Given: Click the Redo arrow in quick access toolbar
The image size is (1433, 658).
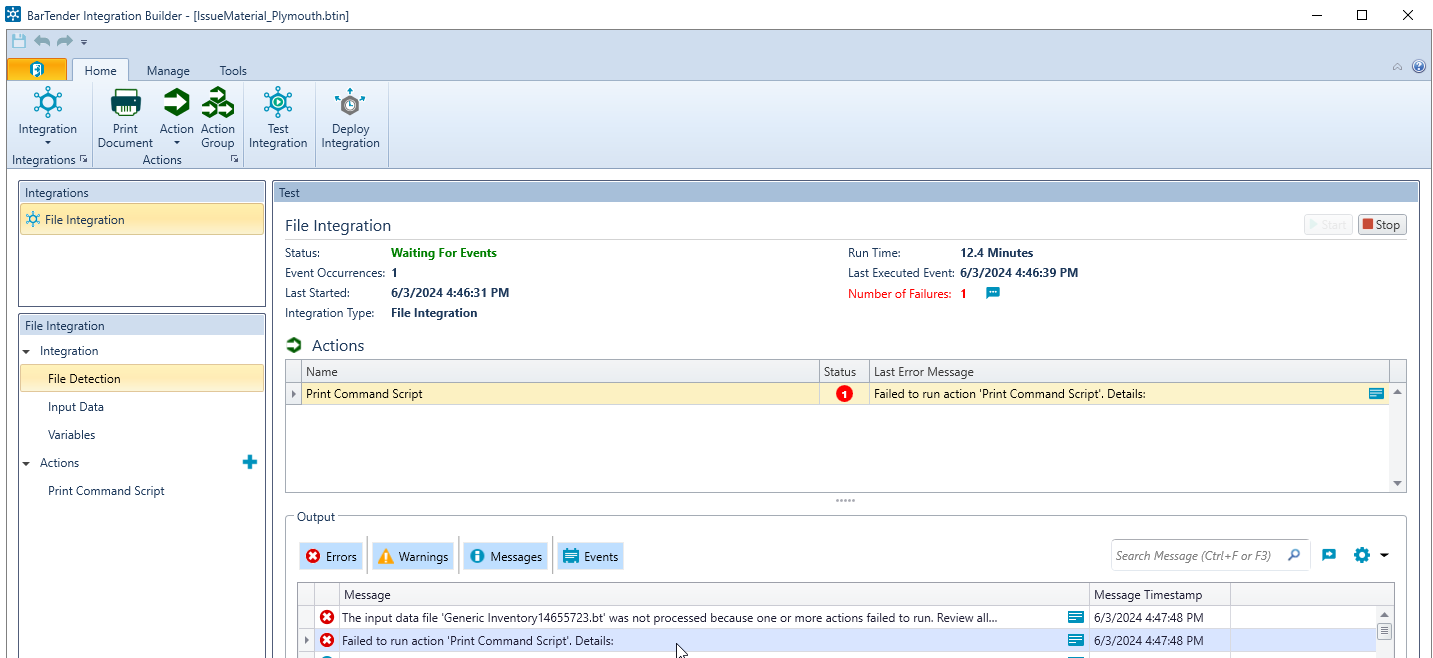Looking at the screenshot, I should (64, 41).
